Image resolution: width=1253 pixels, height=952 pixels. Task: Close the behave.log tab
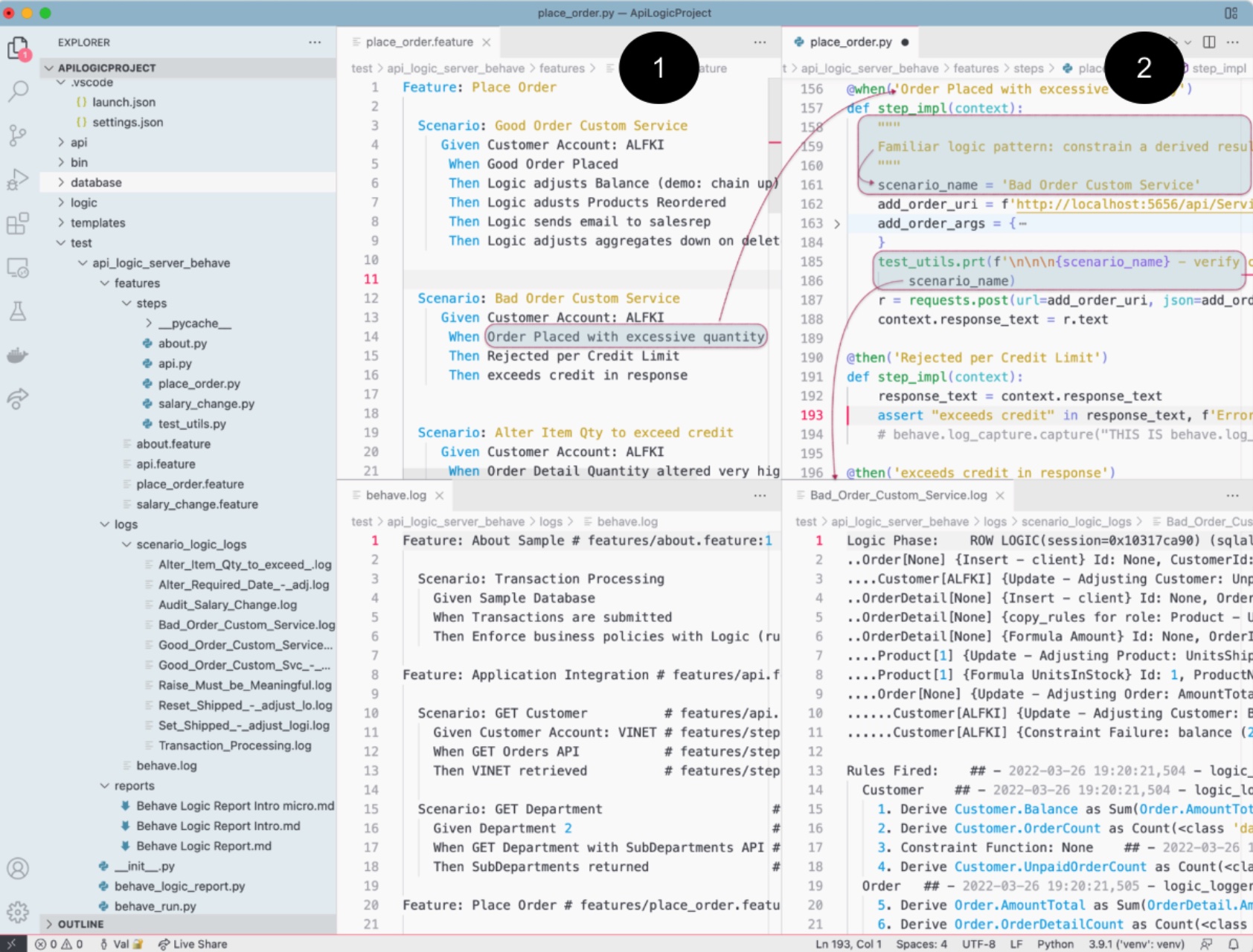[x=440, y=495]
